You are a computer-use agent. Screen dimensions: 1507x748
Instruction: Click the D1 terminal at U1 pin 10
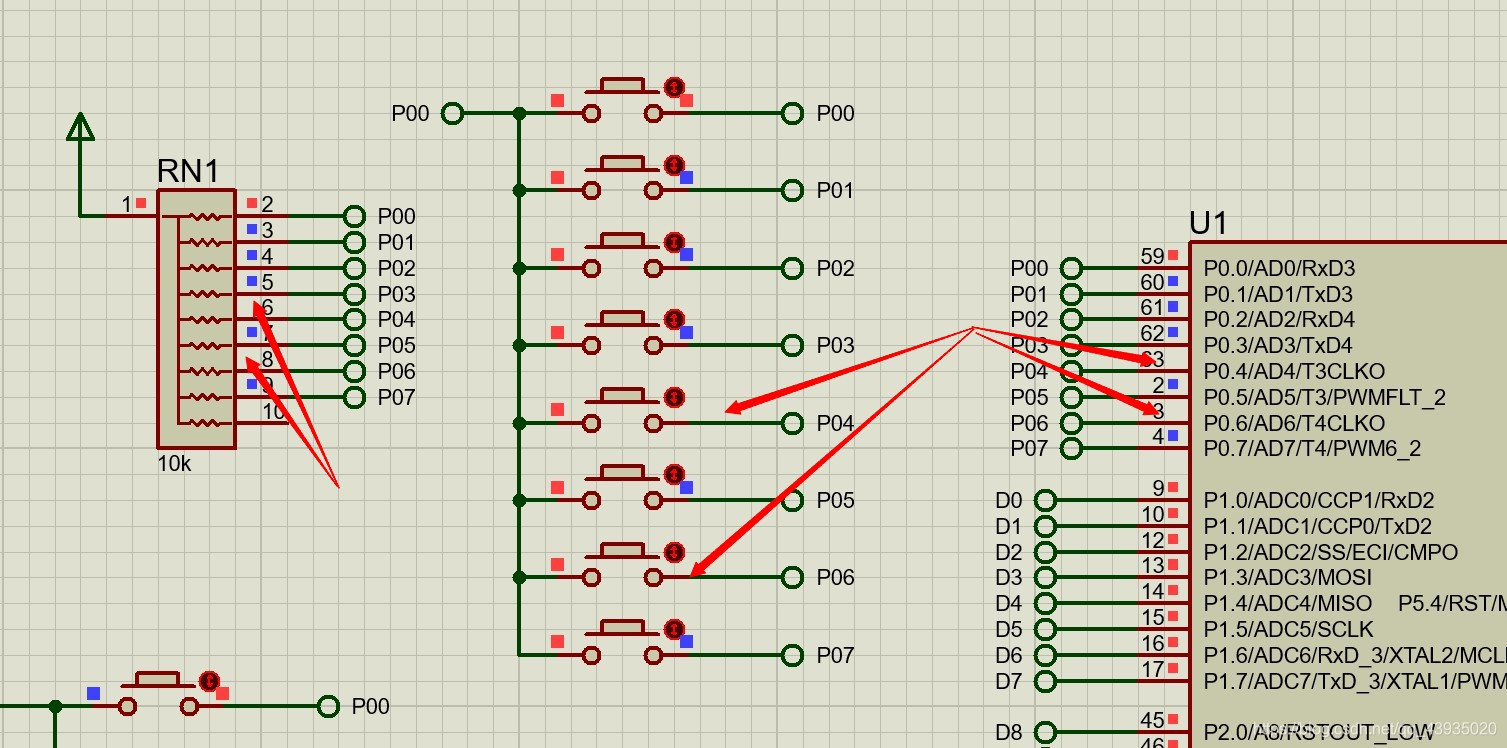[x=1045, y=526]
